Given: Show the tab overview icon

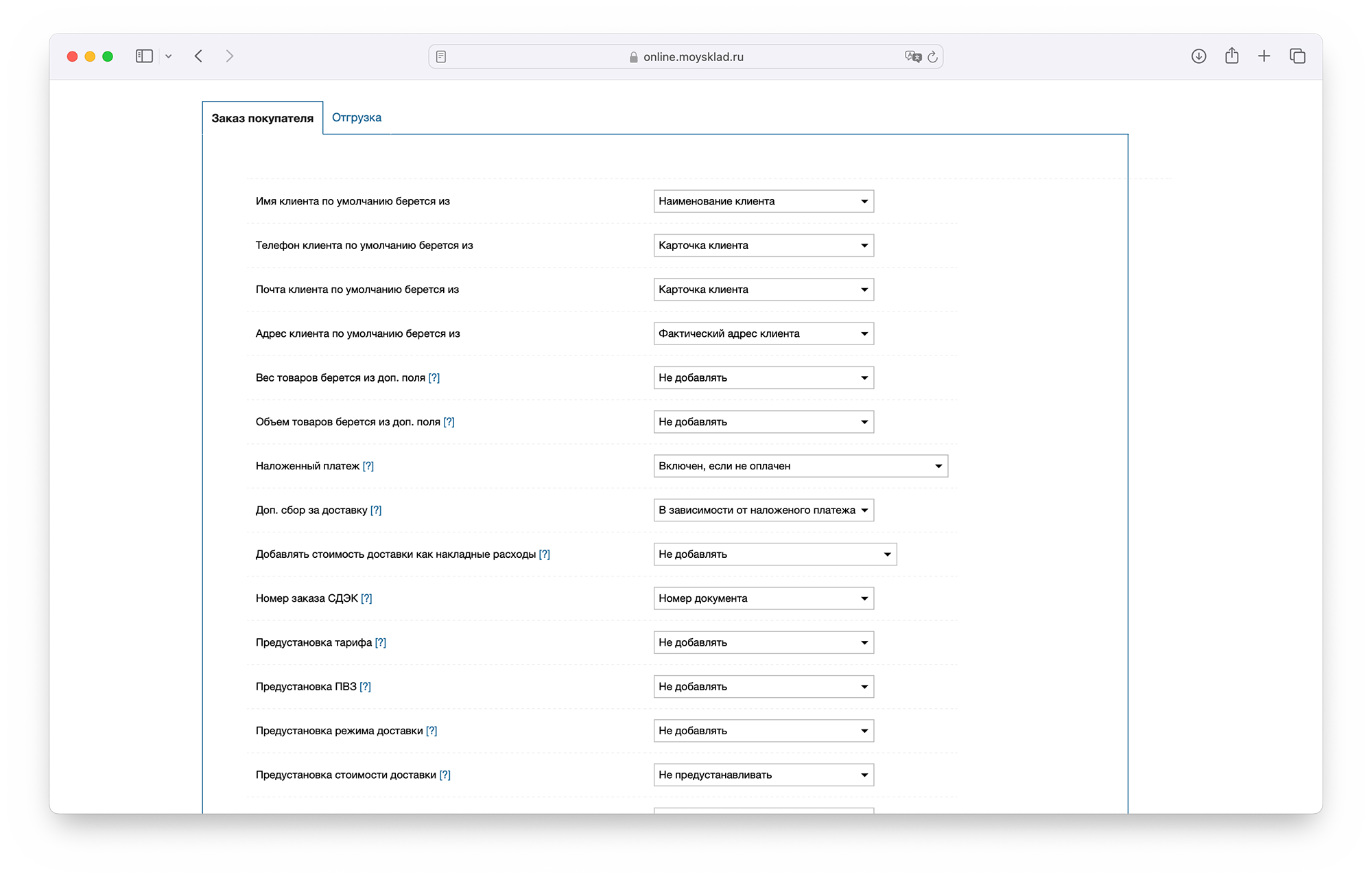Looking at the screenshot, I should (1297, 56).
